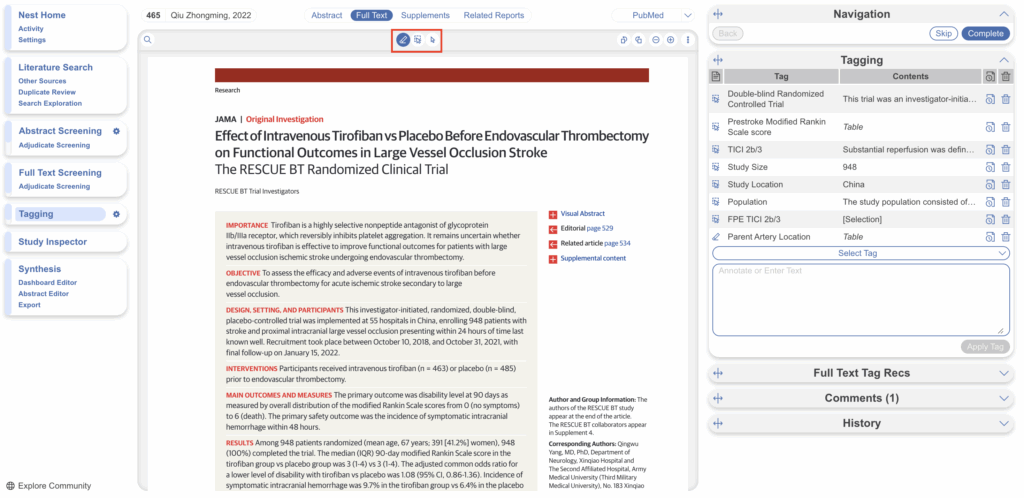Switch to the Abstract tab
Viewport: 1024px width, 498px height.
click(x=326, y=16)
